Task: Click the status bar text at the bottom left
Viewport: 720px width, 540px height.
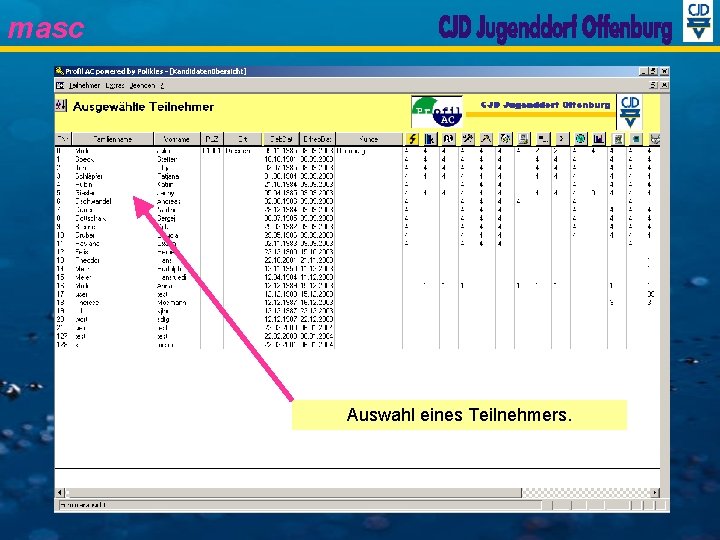Action: 83,505
